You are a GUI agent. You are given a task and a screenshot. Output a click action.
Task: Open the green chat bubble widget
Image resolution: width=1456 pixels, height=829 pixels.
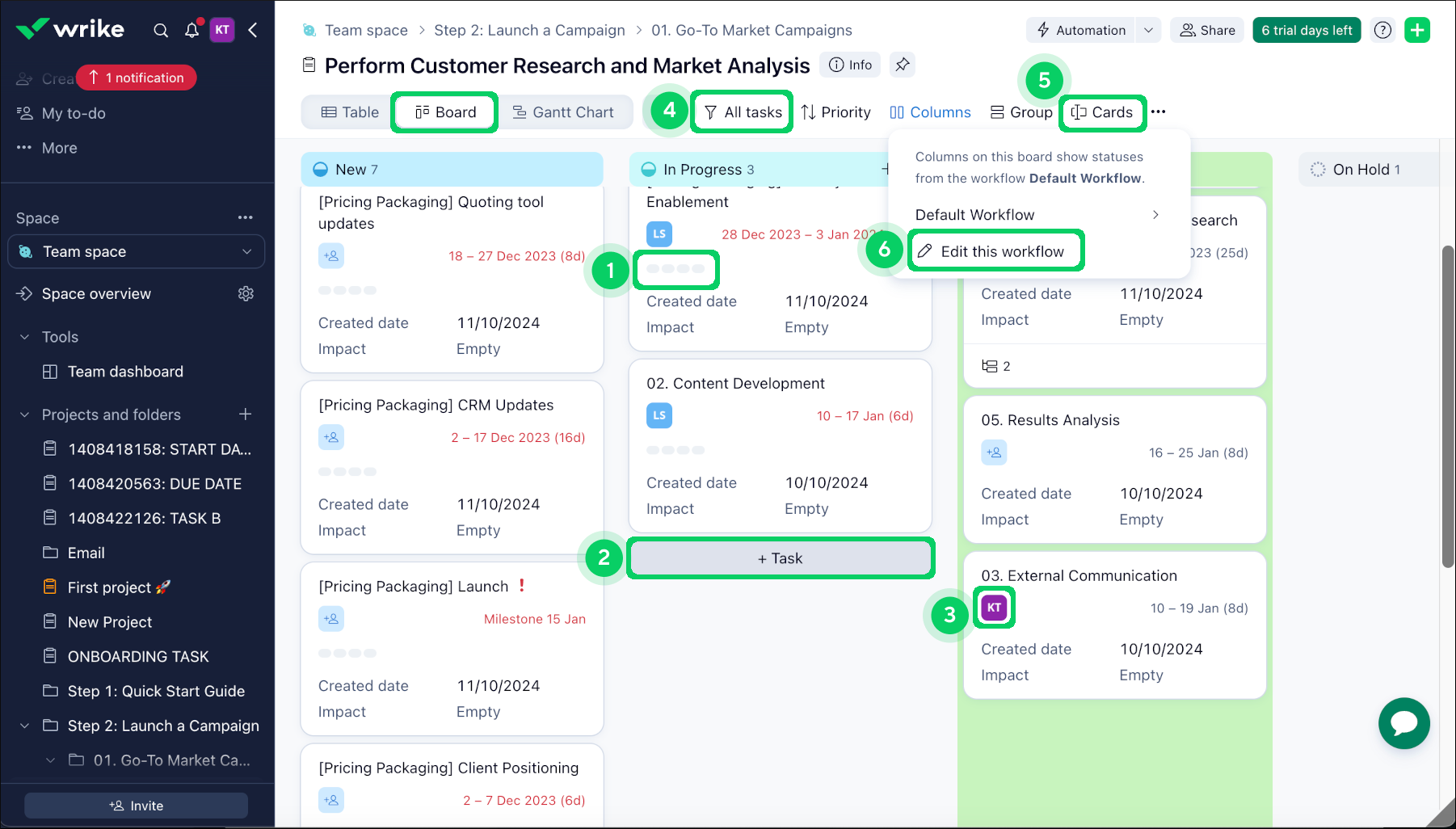click(1403, 723)
